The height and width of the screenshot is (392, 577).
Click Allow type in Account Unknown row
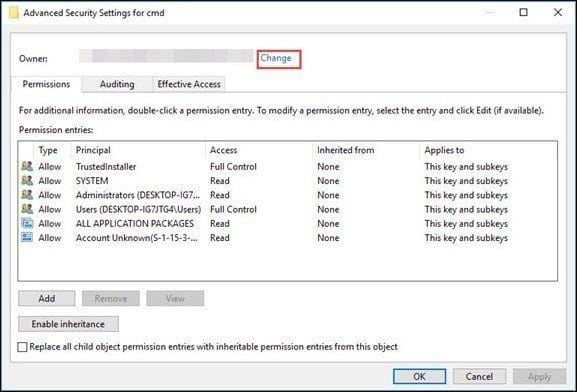tap(50, 238)
